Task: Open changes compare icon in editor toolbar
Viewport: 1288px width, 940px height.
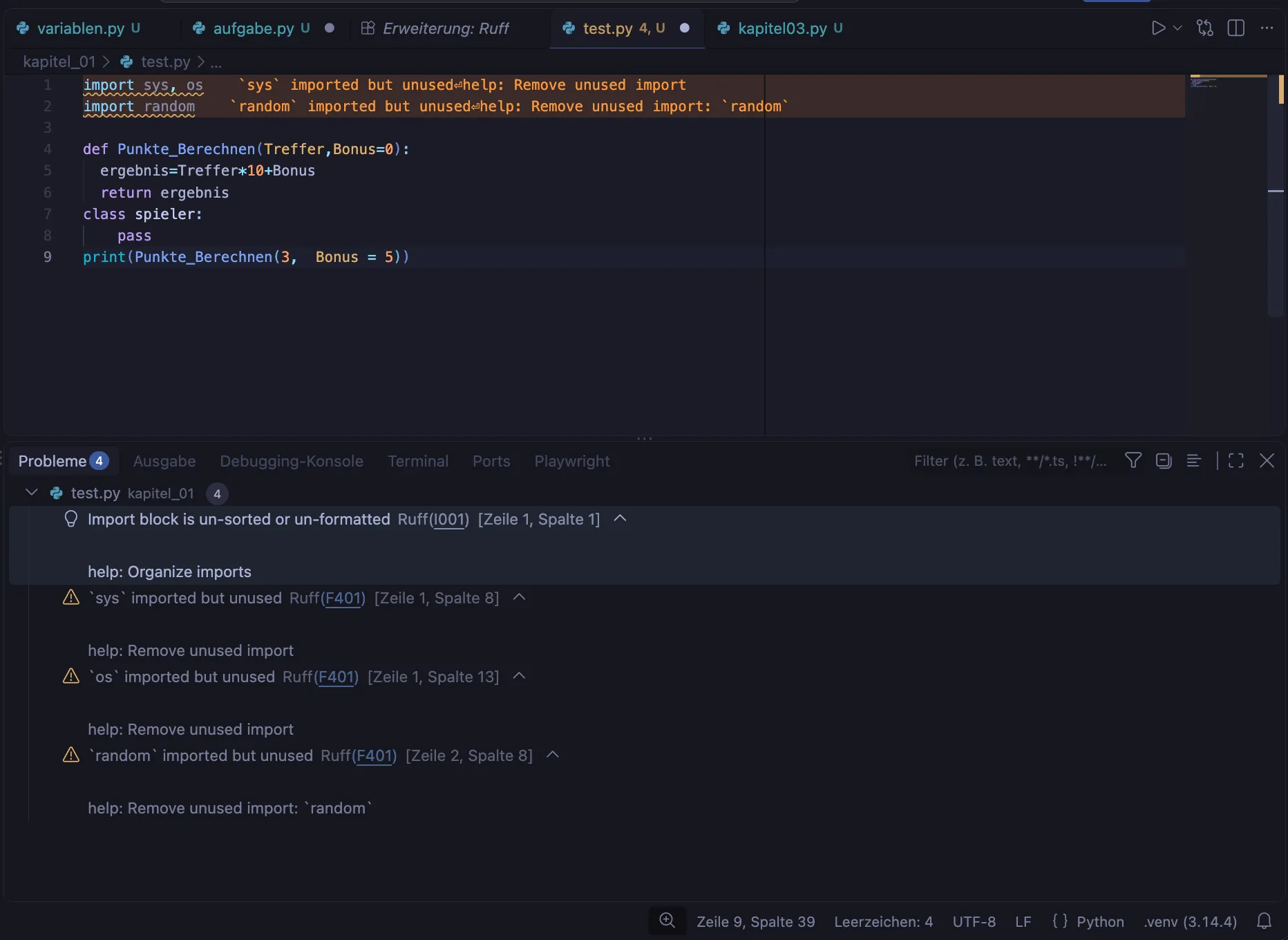Action: point(1205,28)
